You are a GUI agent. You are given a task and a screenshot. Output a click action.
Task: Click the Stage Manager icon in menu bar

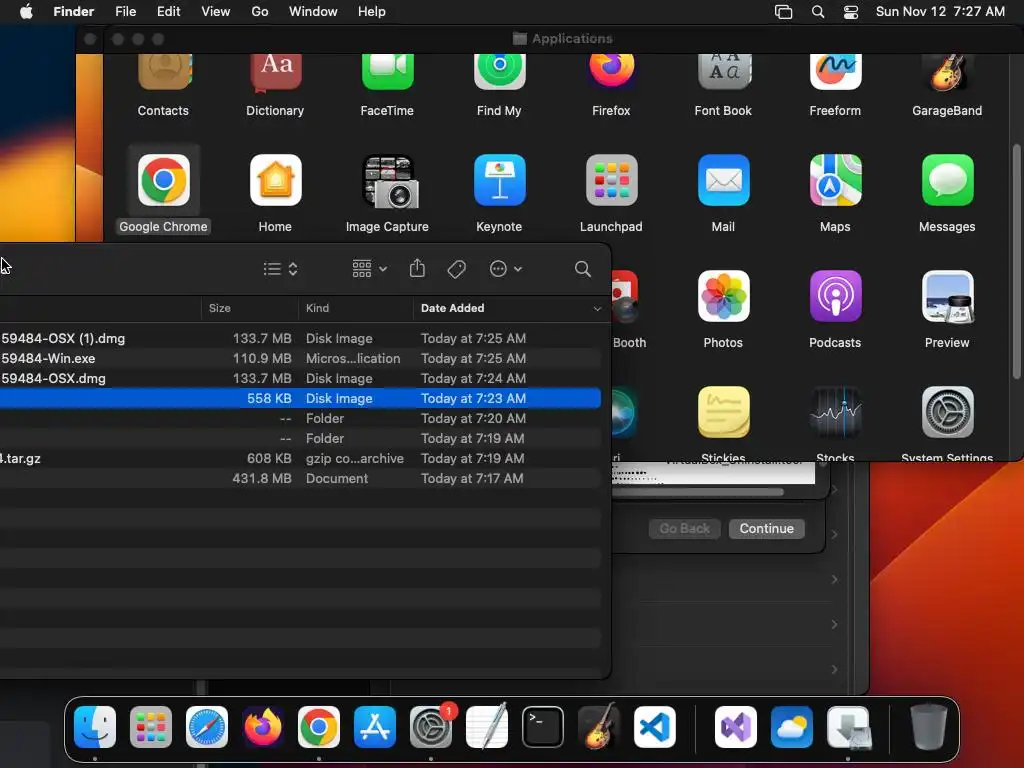point(783,12)
